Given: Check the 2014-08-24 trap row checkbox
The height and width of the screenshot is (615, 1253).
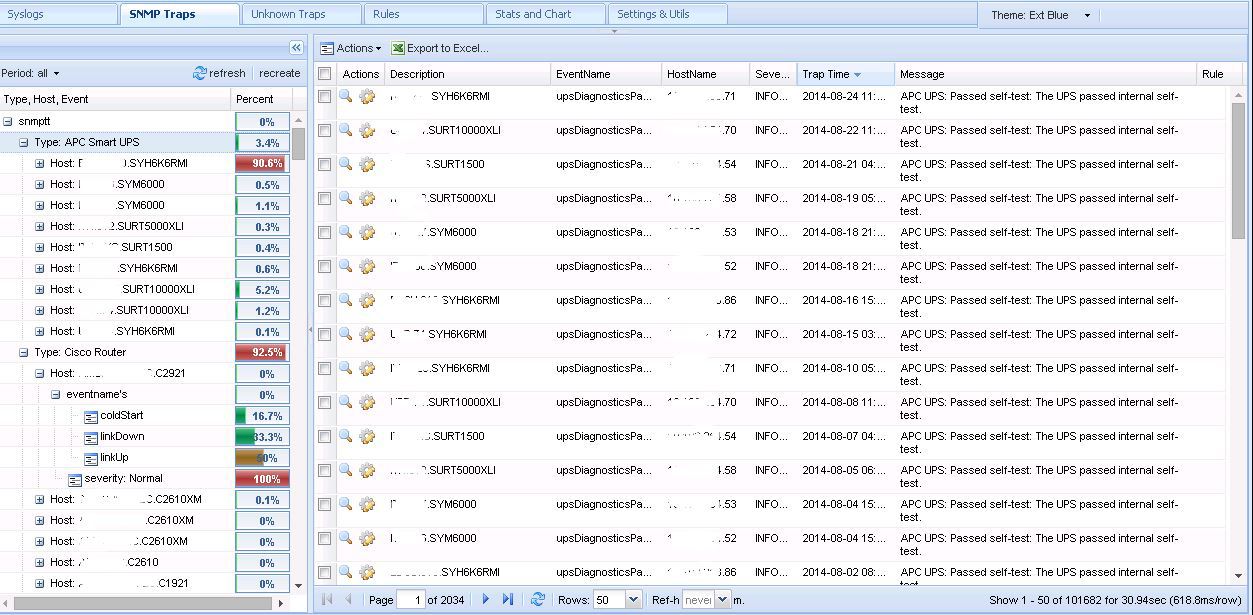Looking at the screenshot, I should (324, 97).
